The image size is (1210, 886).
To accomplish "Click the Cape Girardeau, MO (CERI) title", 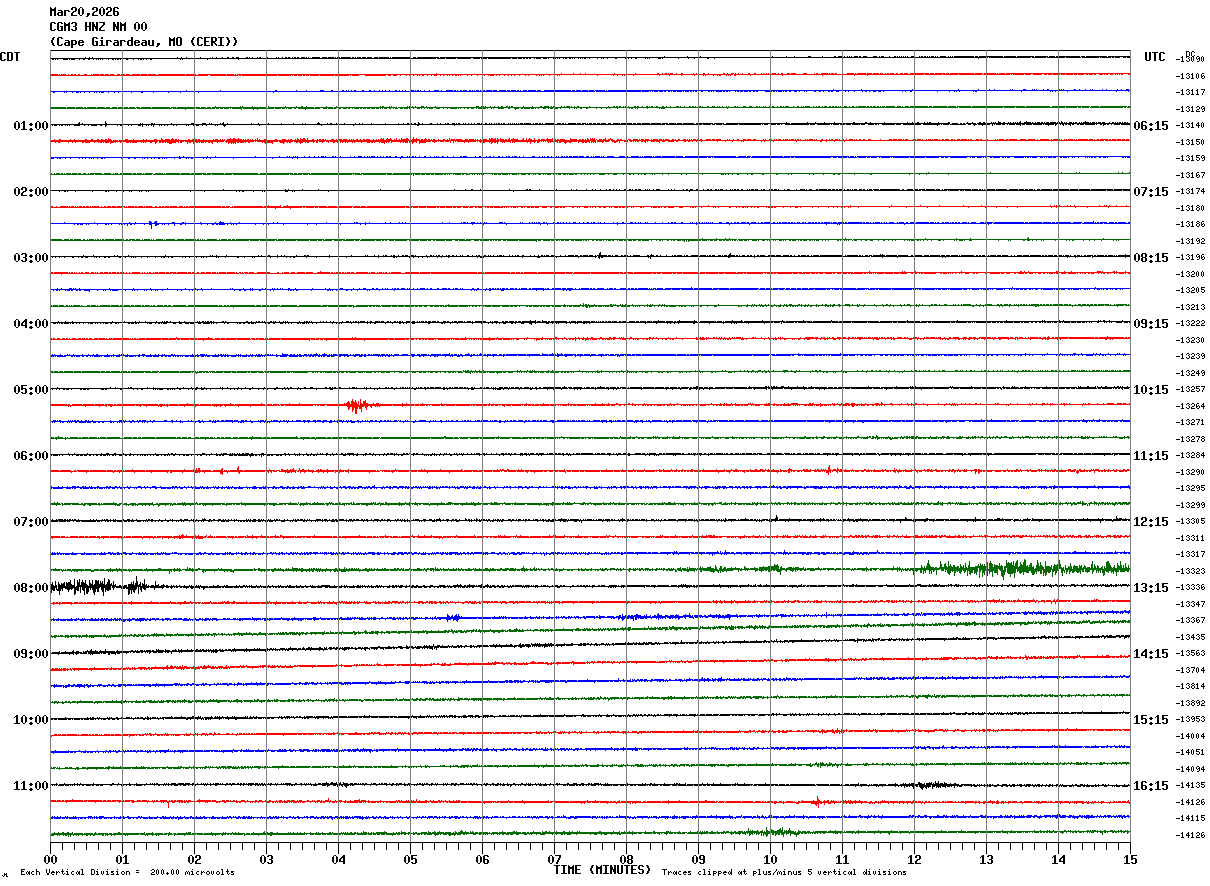I will pos(144,42).
